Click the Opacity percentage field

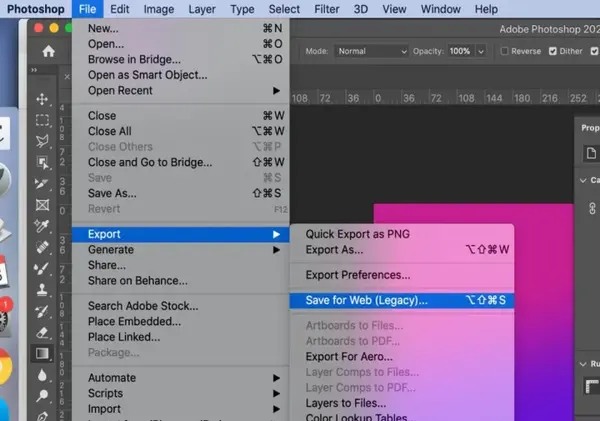point(460,51)
